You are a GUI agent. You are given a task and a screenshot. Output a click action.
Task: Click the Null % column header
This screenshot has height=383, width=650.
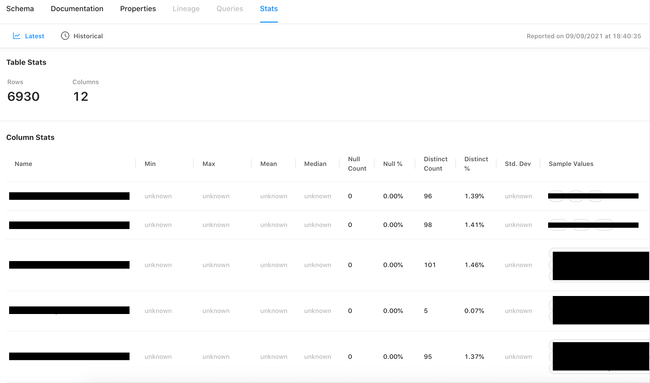[393, 164]
